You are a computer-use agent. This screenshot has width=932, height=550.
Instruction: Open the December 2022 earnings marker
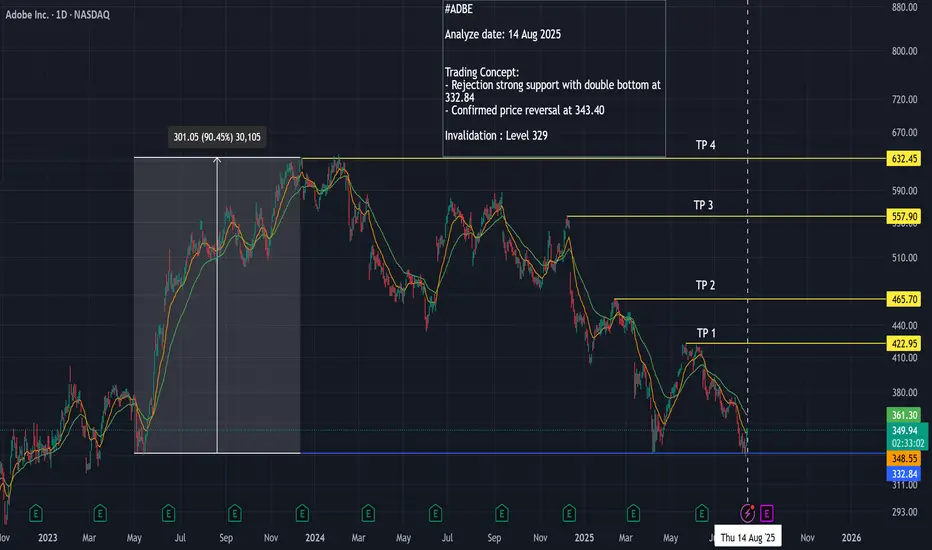(36, 513)
